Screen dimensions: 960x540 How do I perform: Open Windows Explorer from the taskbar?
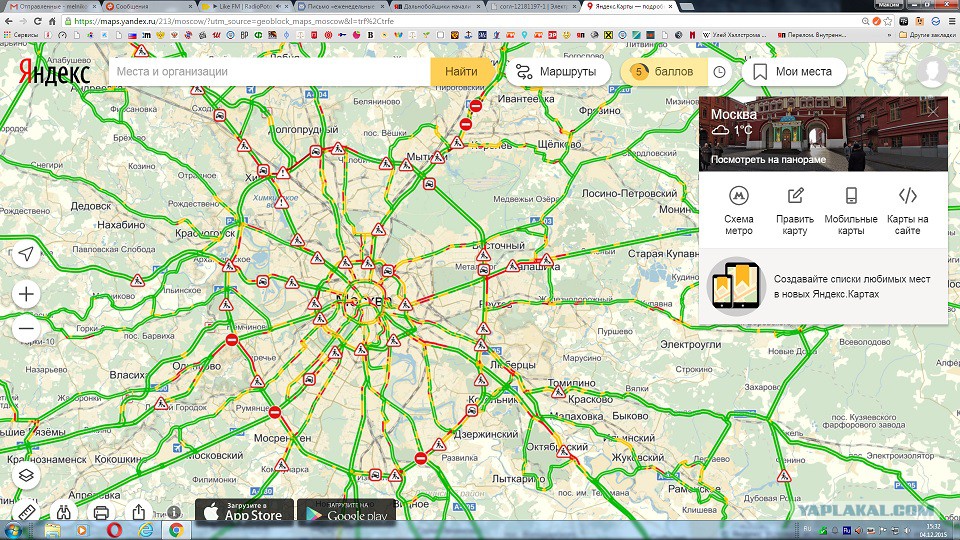point(52,530)
